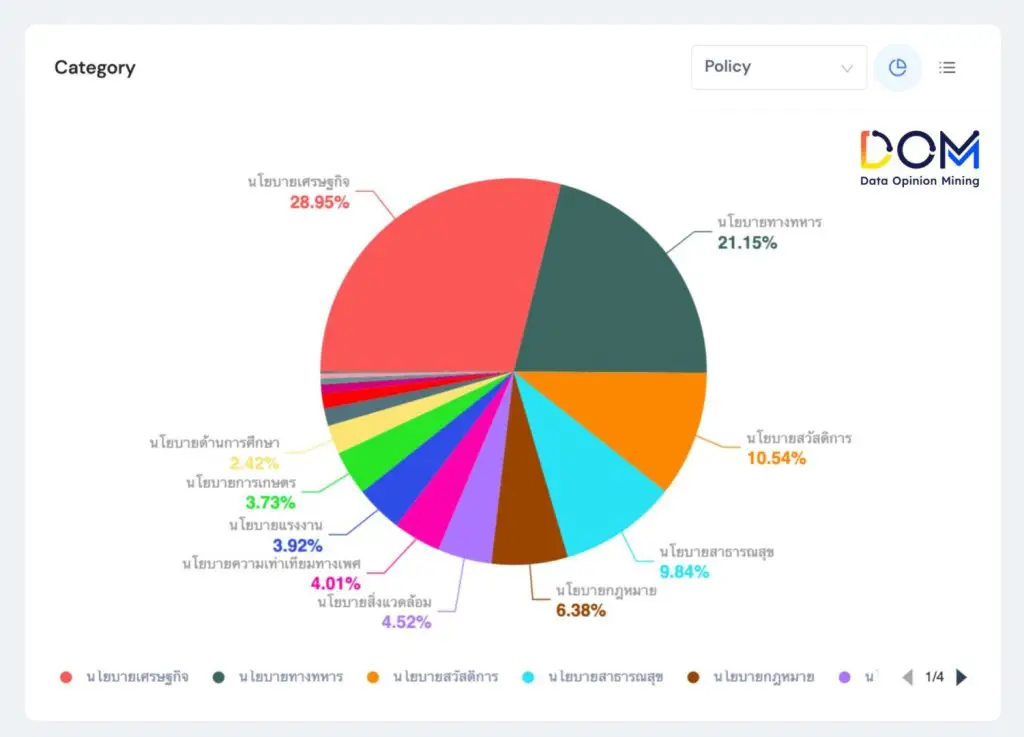Image resolution: width=1024 pixels, height=737 pixels.
Task: Click the DOM Data Opinion Mining logo
Action: click(919, 158)
